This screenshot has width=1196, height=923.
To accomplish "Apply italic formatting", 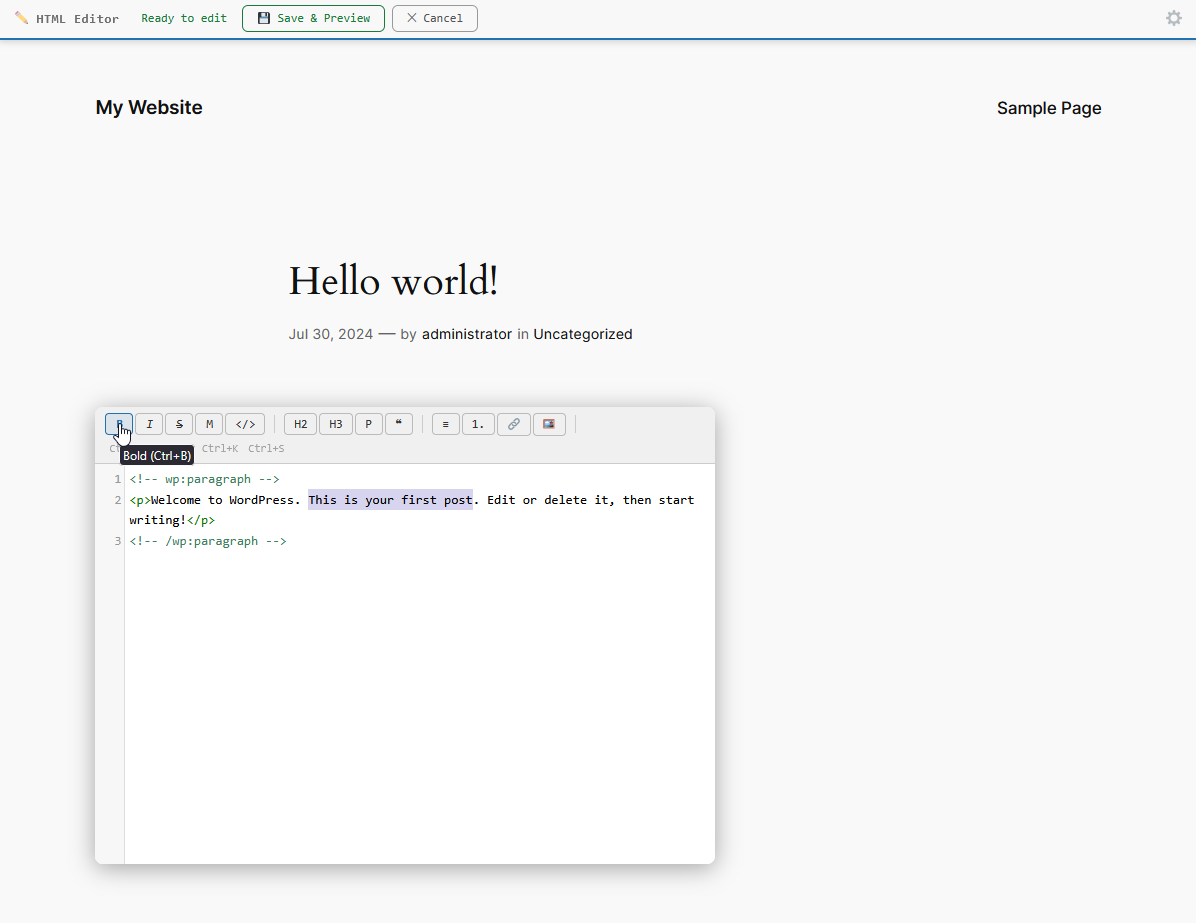I will point(149,423).
